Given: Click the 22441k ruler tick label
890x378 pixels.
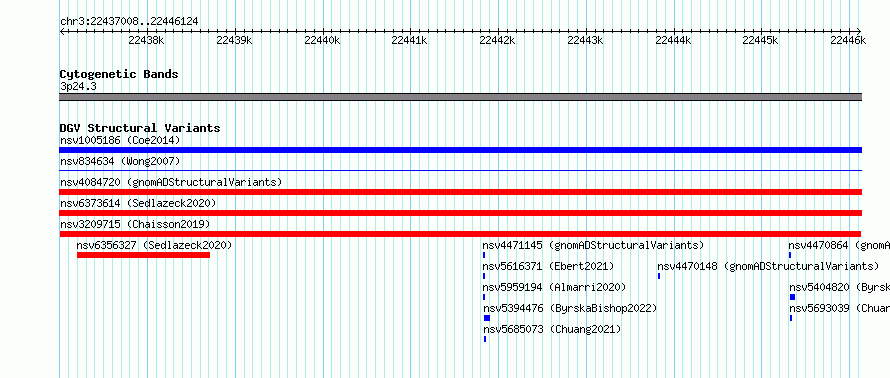Looking at the screenshot, I should pyautogui.click(x=410, y=40).
